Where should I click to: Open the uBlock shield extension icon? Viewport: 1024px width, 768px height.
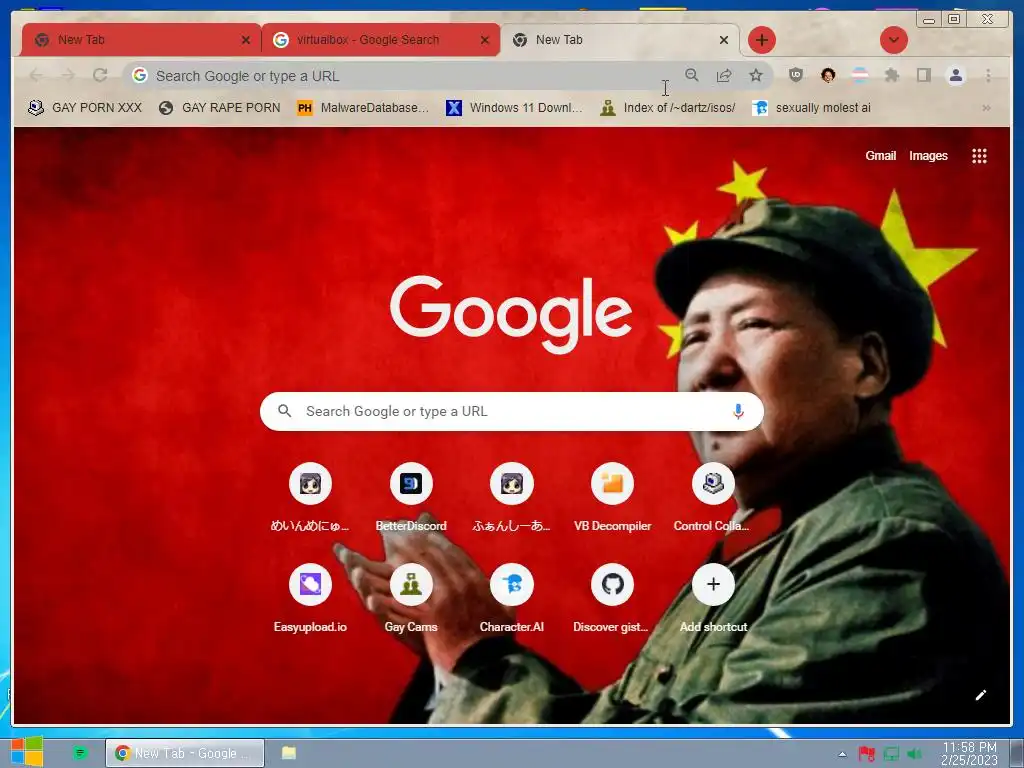coord(795,76)
